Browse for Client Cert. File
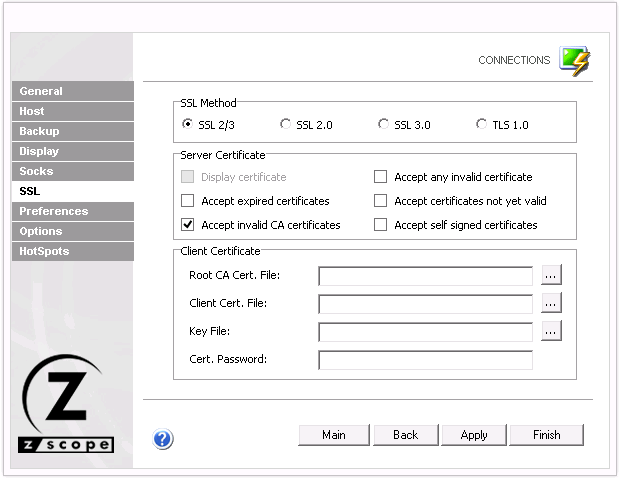Screen dimensions: 621x479 (551, 303)
